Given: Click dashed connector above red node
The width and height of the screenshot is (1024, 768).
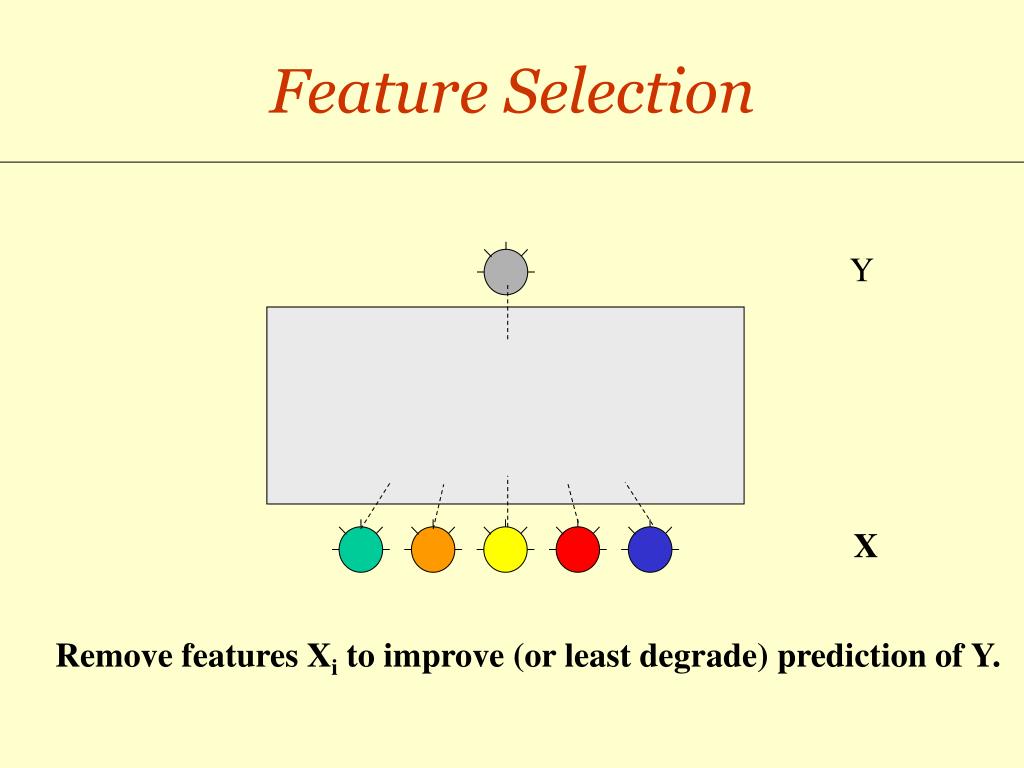Looking at the screenshot, I should 573,505.
